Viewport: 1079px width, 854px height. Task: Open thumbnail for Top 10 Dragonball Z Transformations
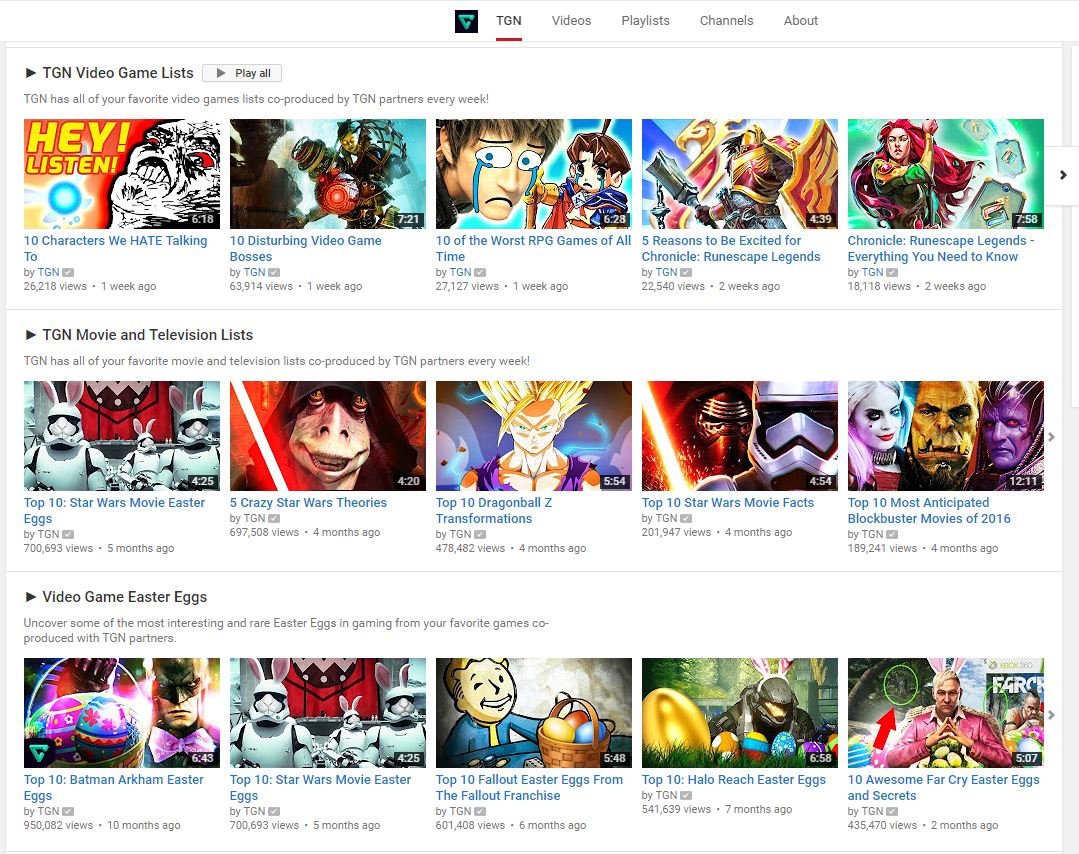533,436
